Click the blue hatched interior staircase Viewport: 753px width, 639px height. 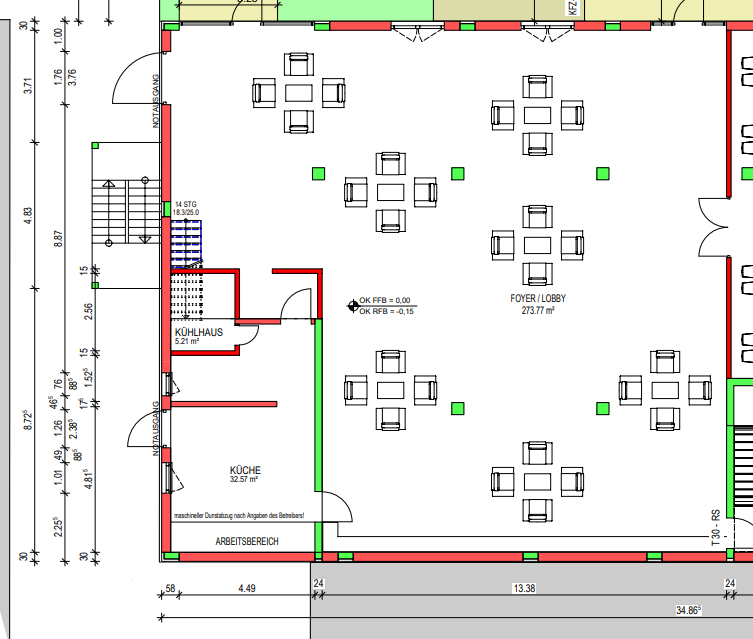[186, 244]
